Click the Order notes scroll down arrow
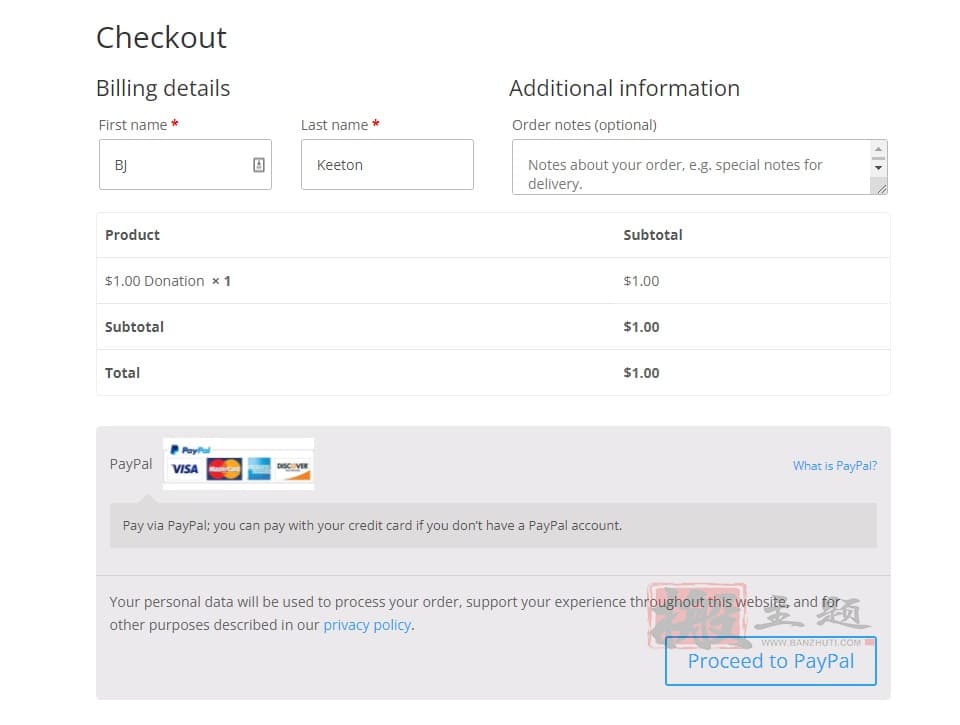This screenshot has height=725, width=960. (x=879, y=168)
